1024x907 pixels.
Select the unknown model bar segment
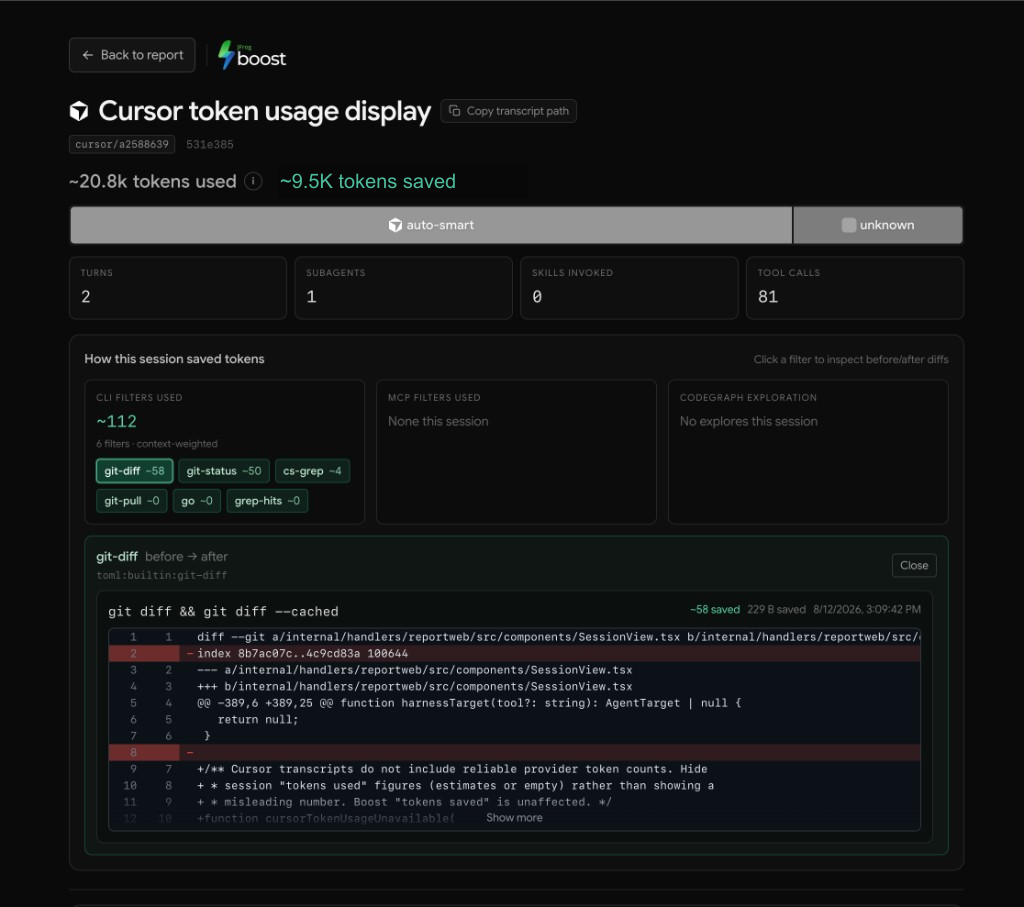point(878,225)
